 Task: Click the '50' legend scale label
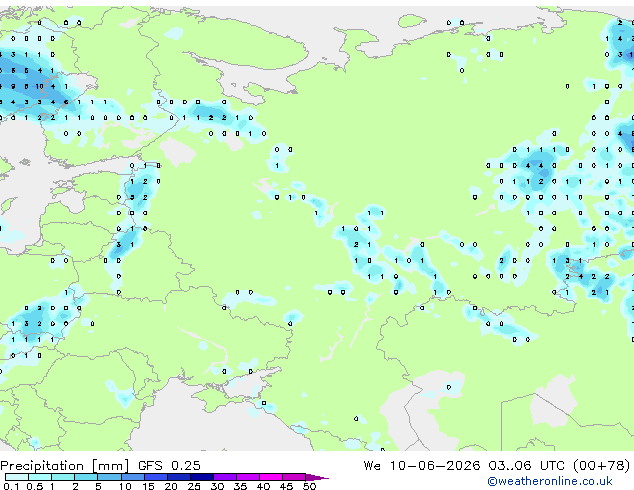tap(309, 486)
